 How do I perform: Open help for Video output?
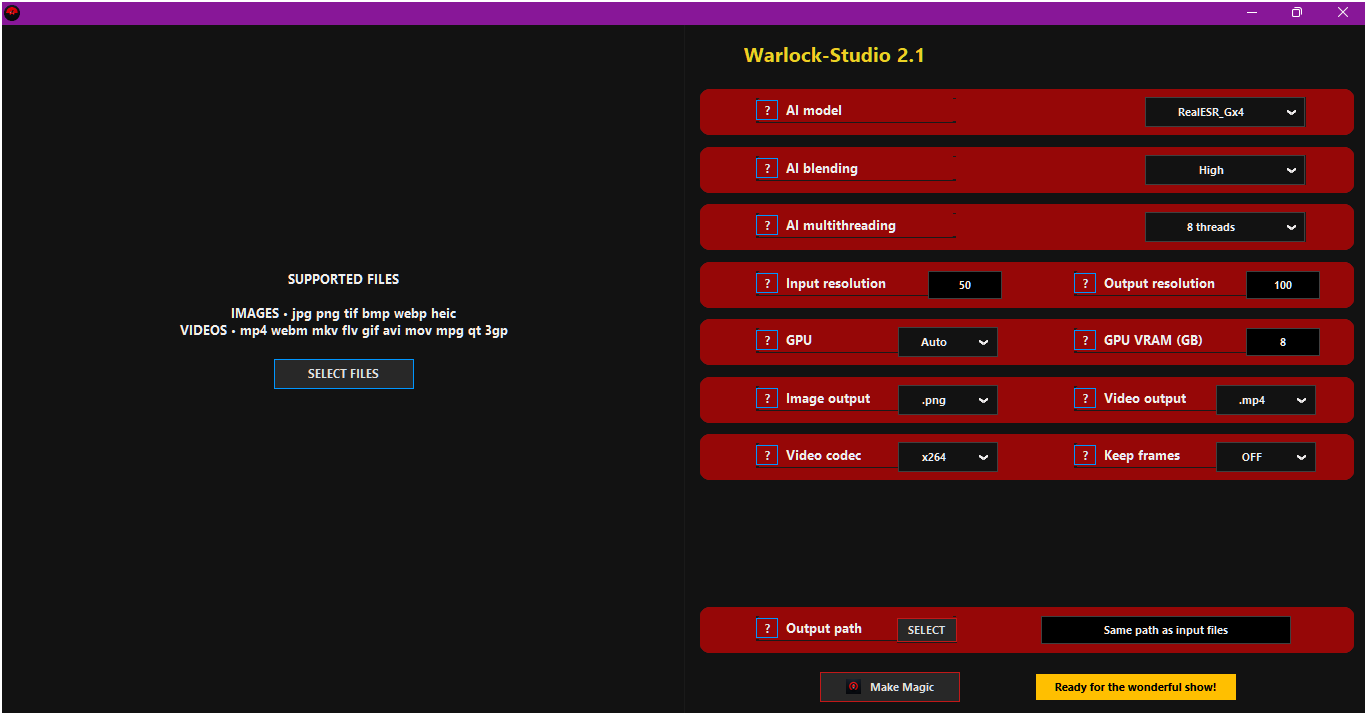pyautogui.click(x=1085, y=399)
